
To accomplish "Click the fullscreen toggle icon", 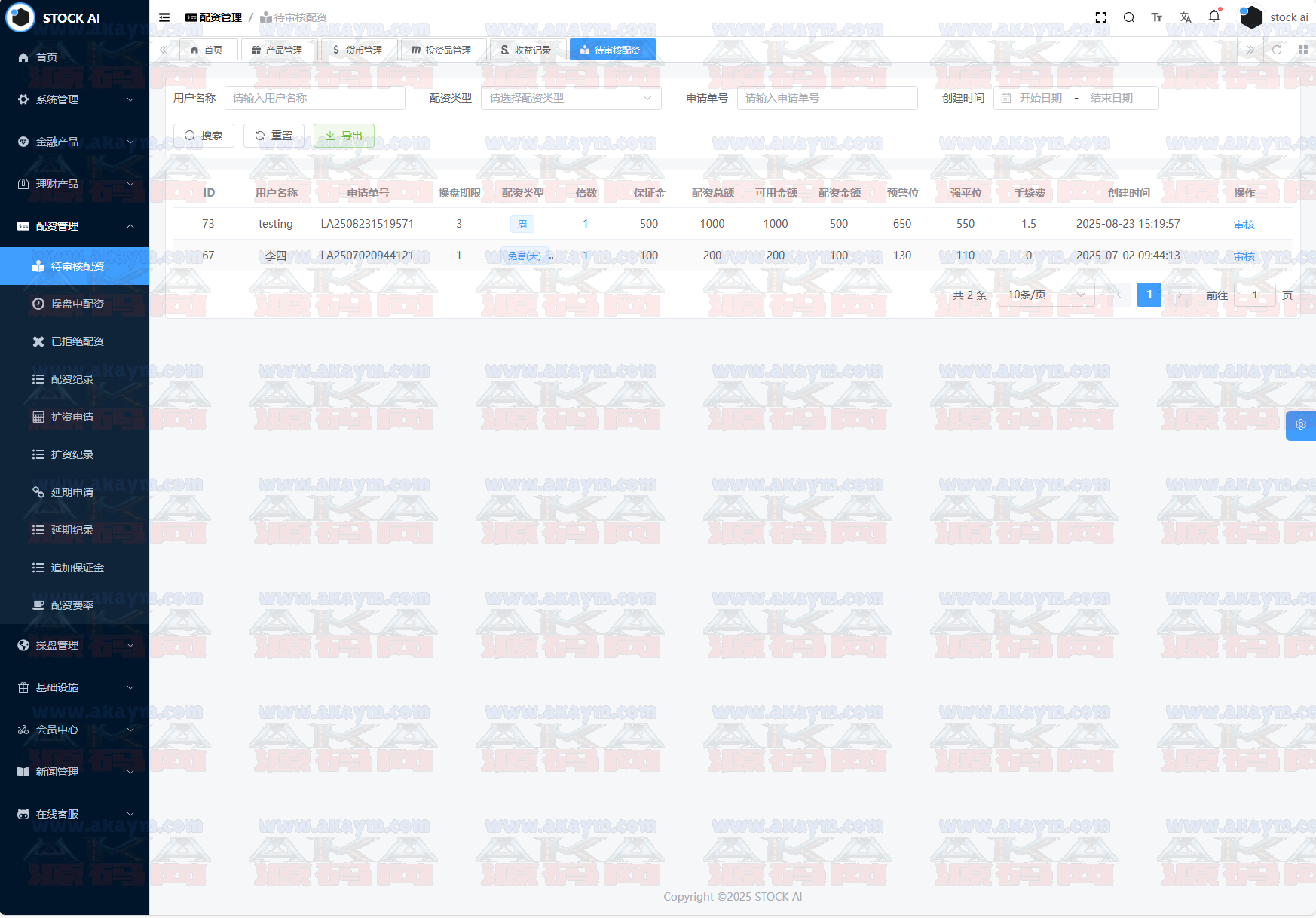I will click(1100, 17).
